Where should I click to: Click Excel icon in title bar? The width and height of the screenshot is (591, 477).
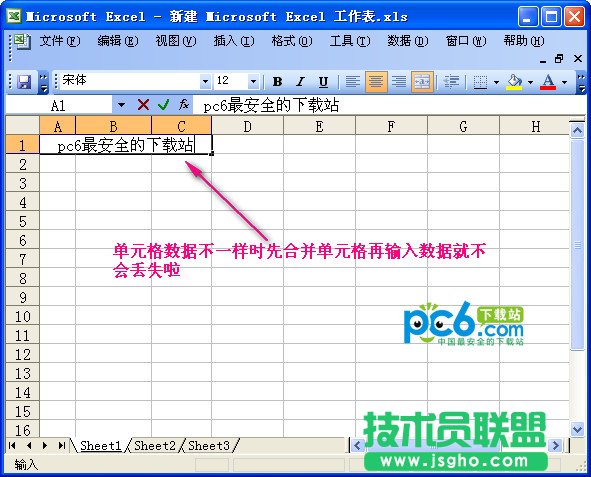[x=14, y=17]
